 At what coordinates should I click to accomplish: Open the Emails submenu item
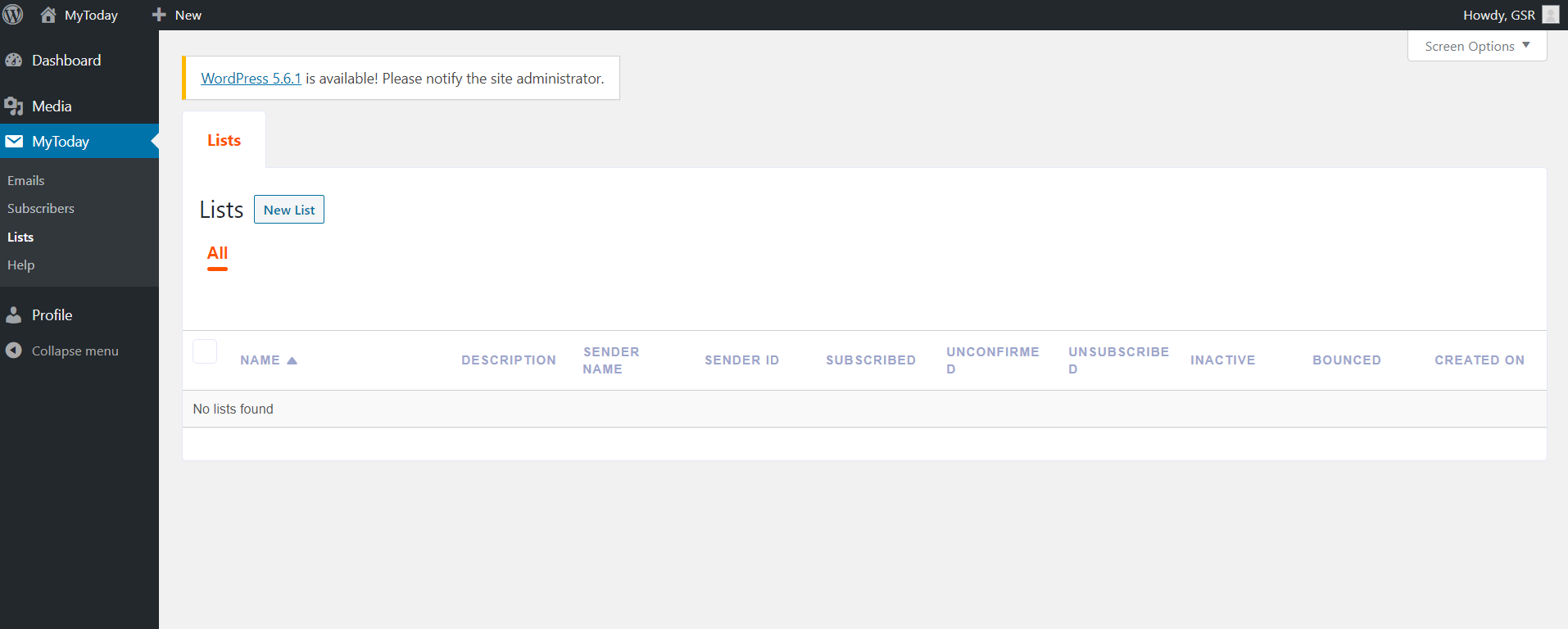26,181
